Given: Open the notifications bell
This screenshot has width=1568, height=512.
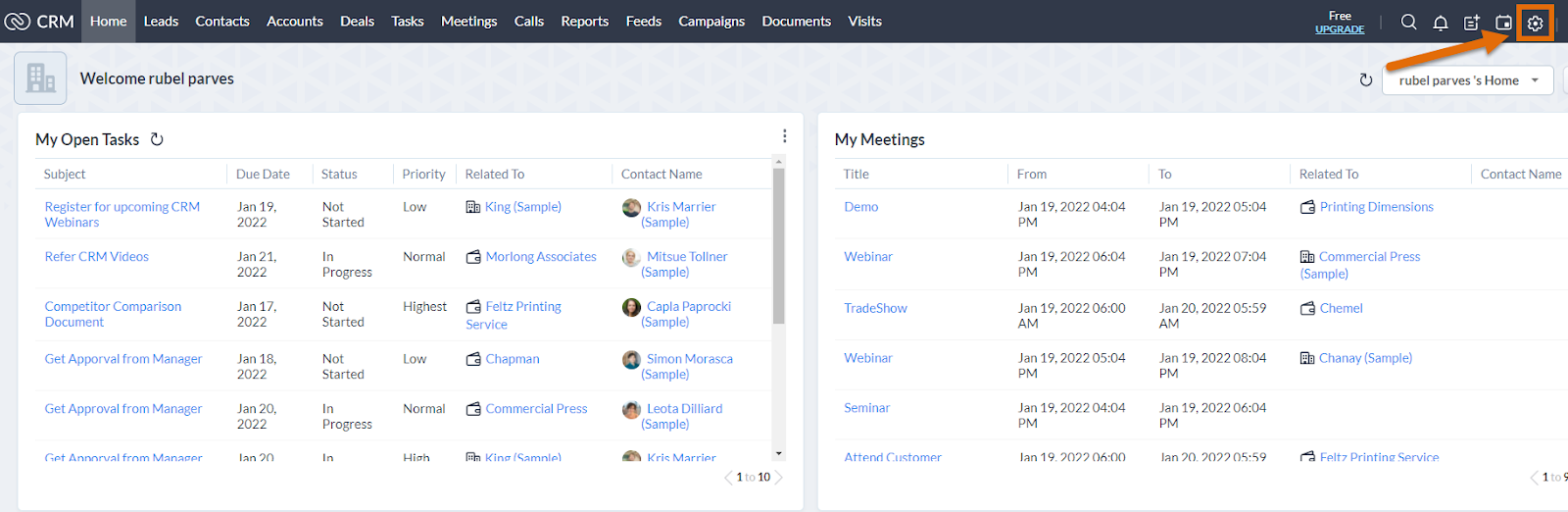Looking at the screenshot, I should (1440, 23).
